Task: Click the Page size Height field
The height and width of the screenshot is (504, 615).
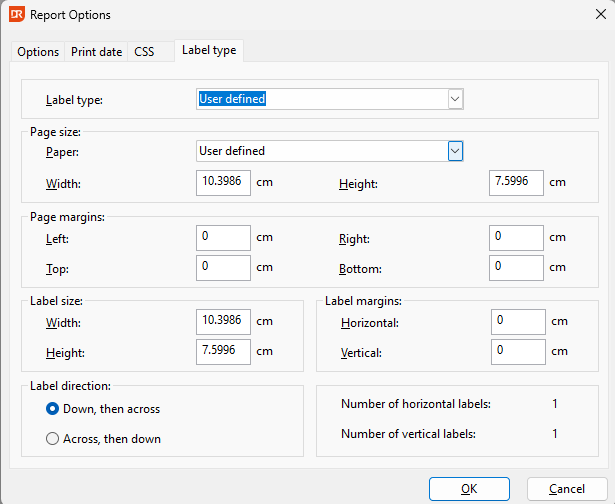Action: tap(517, 183)
